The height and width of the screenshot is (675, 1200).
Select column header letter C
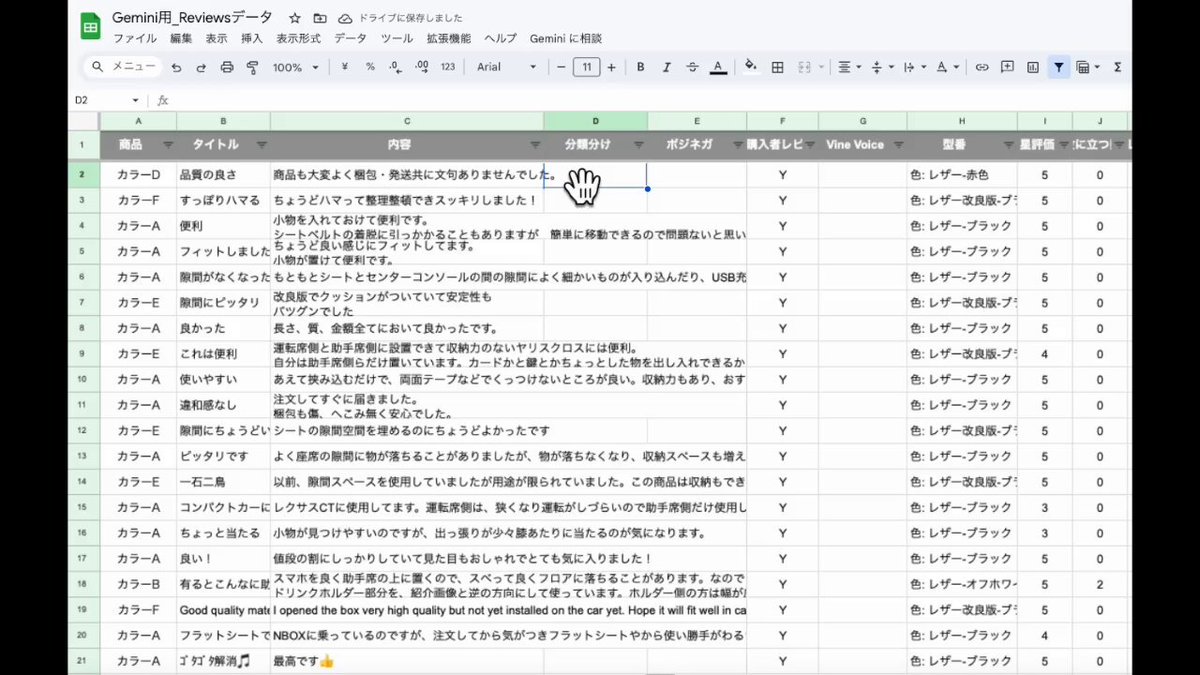click(407, 120)
